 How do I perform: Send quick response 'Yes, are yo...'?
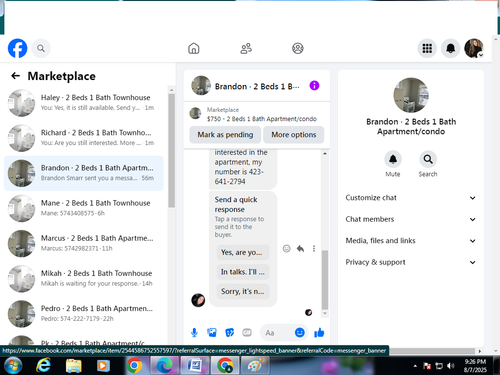pyautogui.click(x=243, y=252)
